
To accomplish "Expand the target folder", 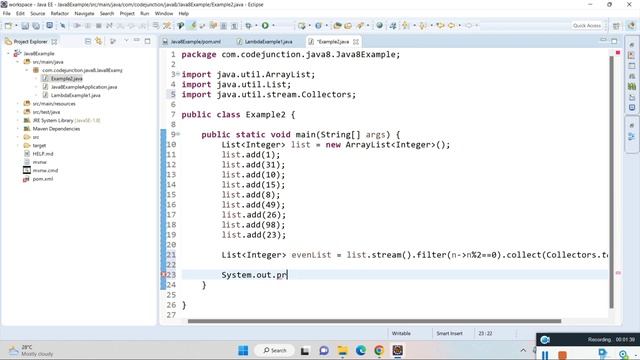I will coord(18,145).
